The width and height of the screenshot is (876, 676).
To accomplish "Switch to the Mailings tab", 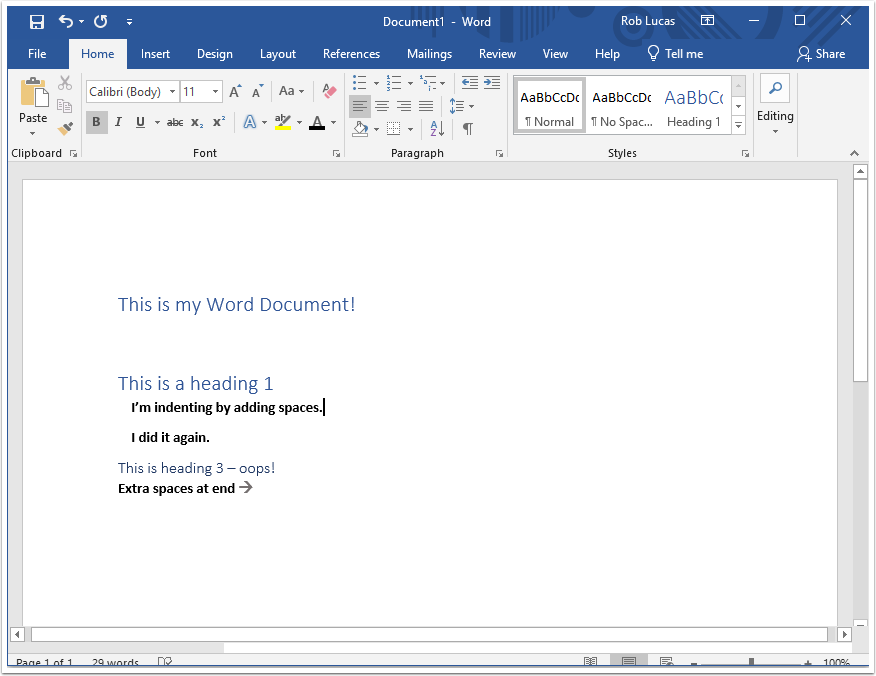I will pos(430,54).
